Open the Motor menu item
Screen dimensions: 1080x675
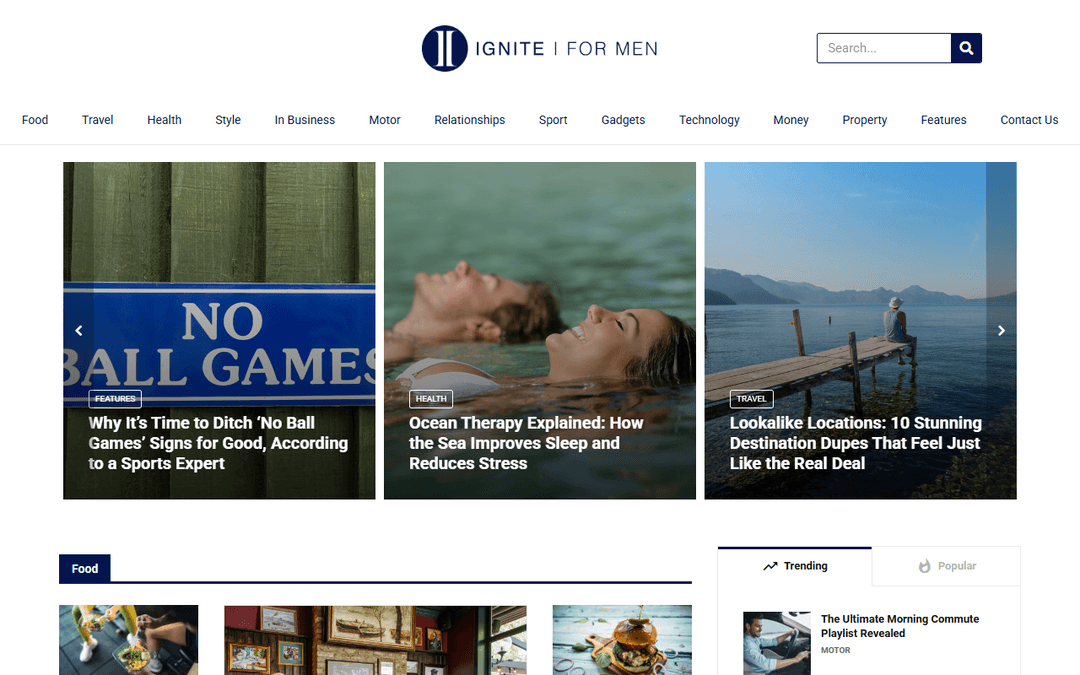(x=384, y=120)
